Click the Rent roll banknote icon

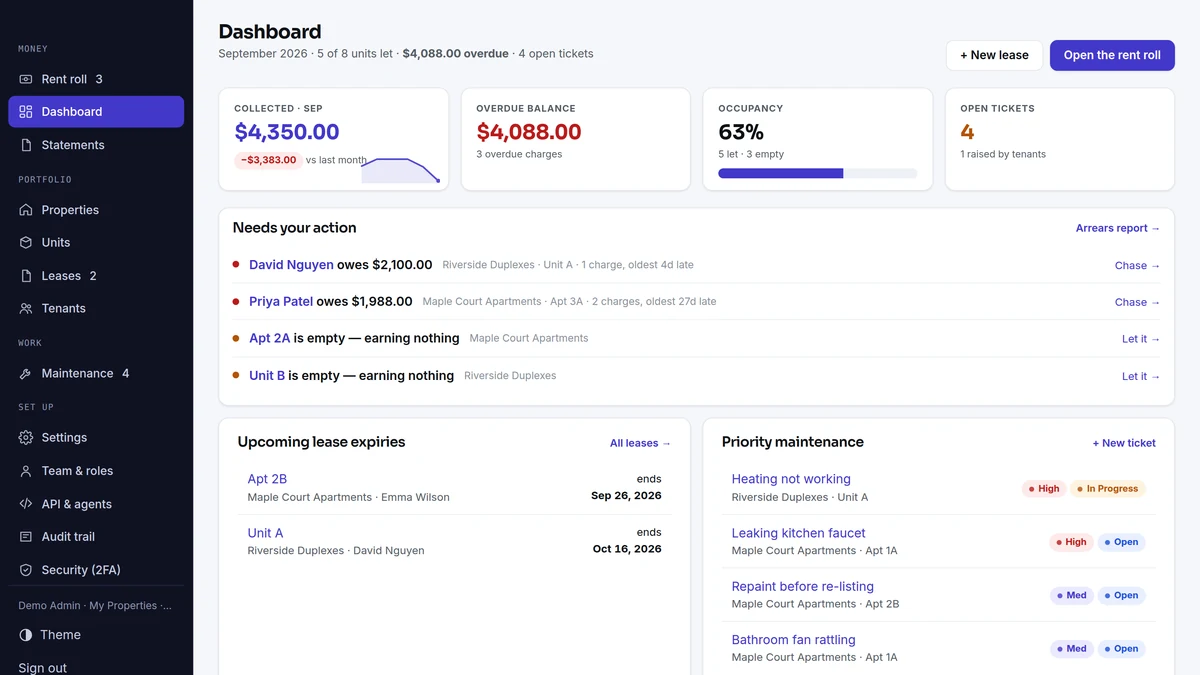26,79
